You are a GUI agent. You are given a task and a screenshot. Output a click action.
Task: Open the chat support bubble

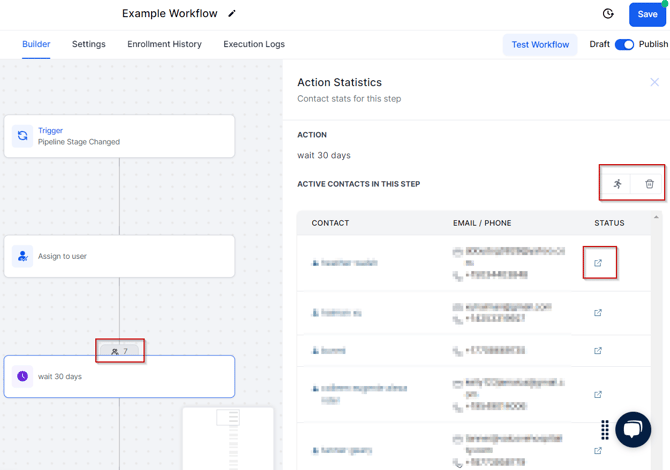coord(633,429)
